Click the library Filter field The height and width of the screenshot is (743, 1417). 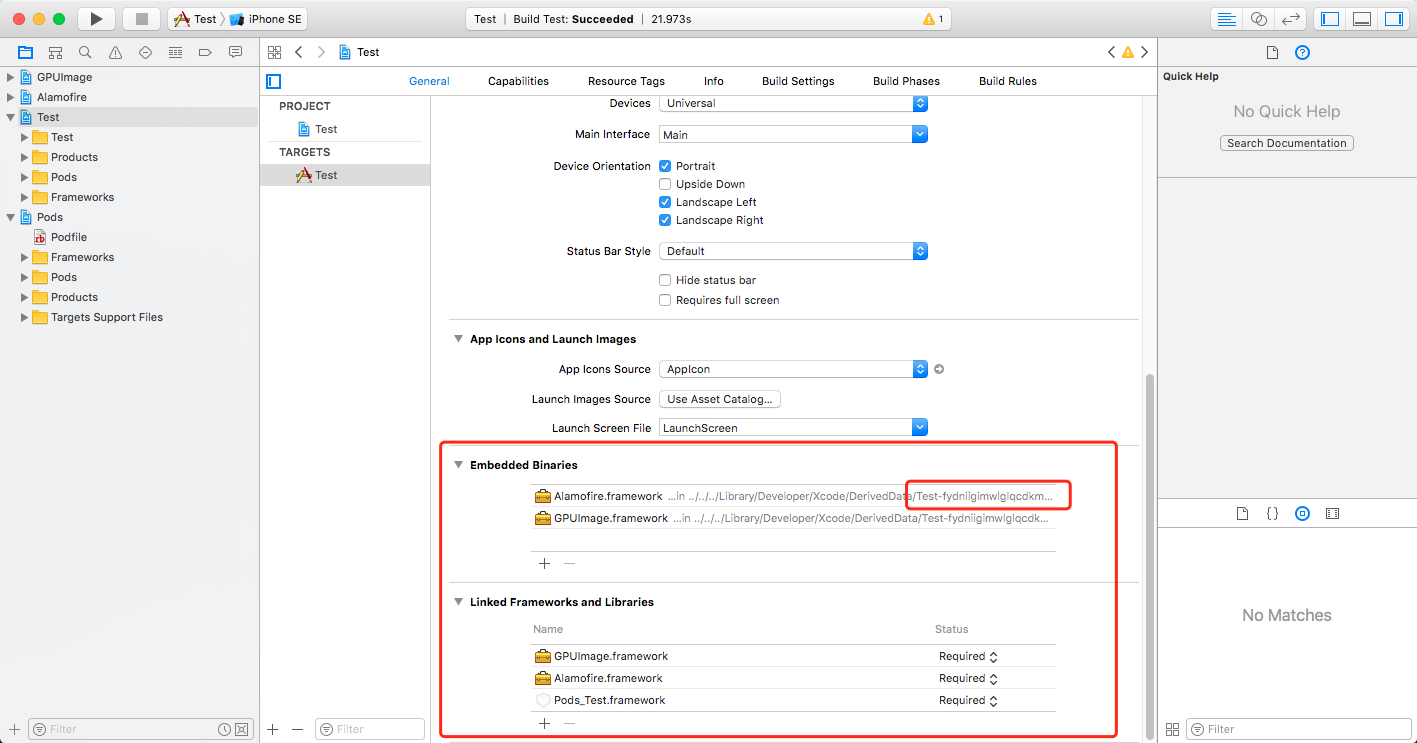tap(1297, 729)
